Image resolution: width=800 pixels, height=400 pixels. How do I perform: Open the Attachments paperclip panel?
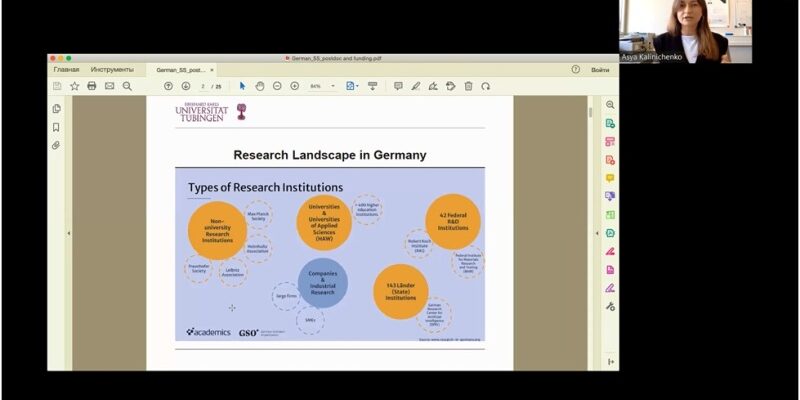(56, 145)
